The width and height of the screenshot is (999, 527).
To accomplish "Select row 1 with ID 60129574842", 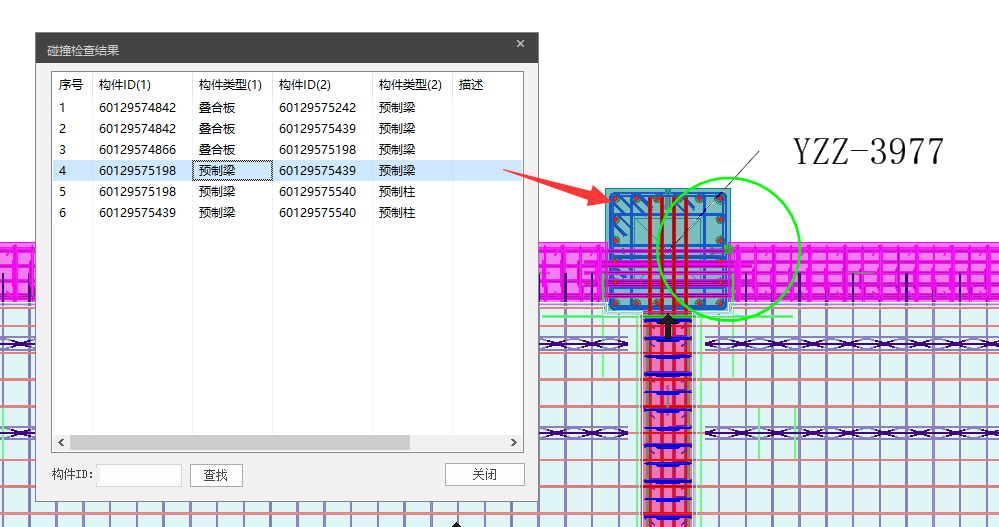I will click(137, 108).
